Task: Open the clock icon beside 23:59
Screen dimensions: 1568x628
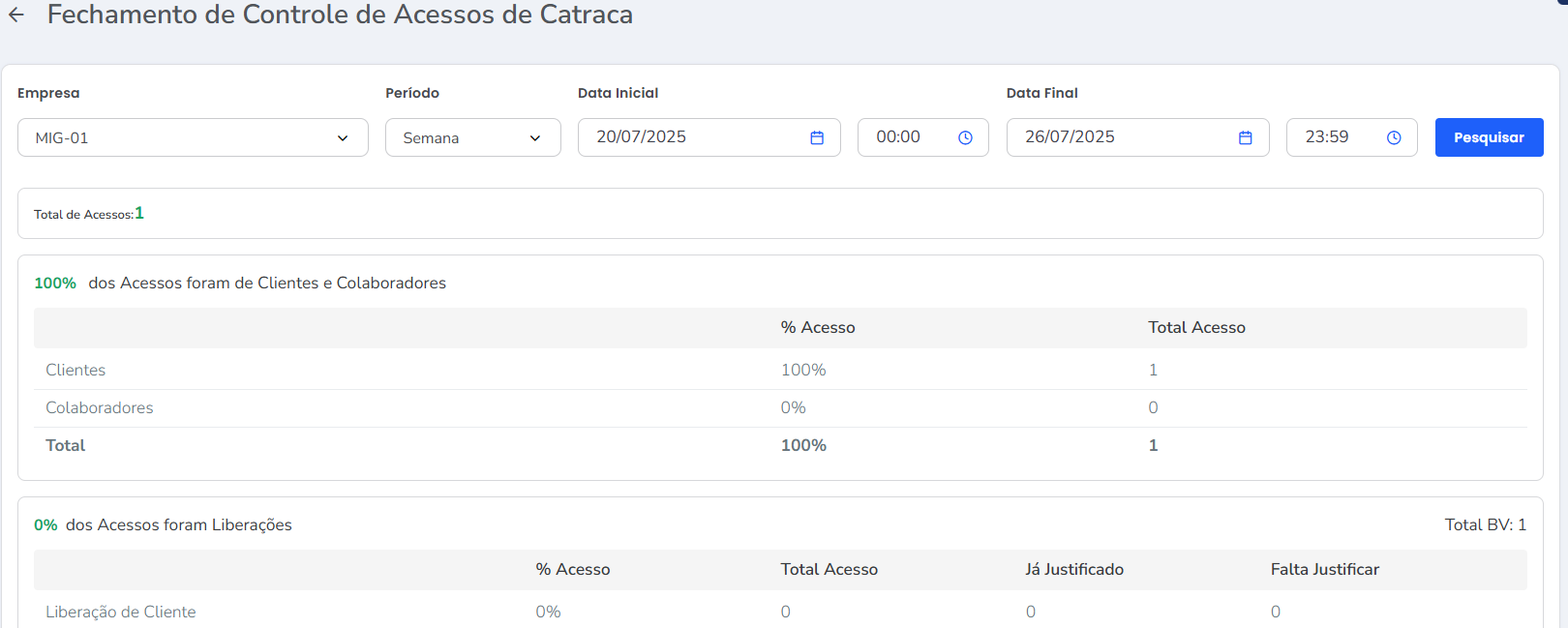Action: 1394,138
